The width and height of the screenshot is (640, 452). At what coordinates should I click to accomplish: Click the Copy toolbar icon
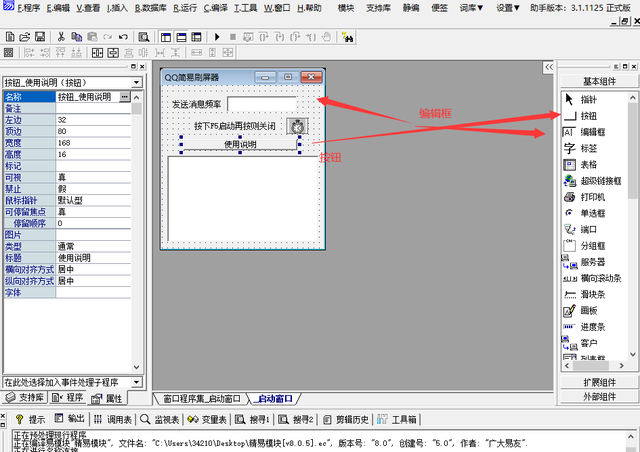tap(76, 37)
